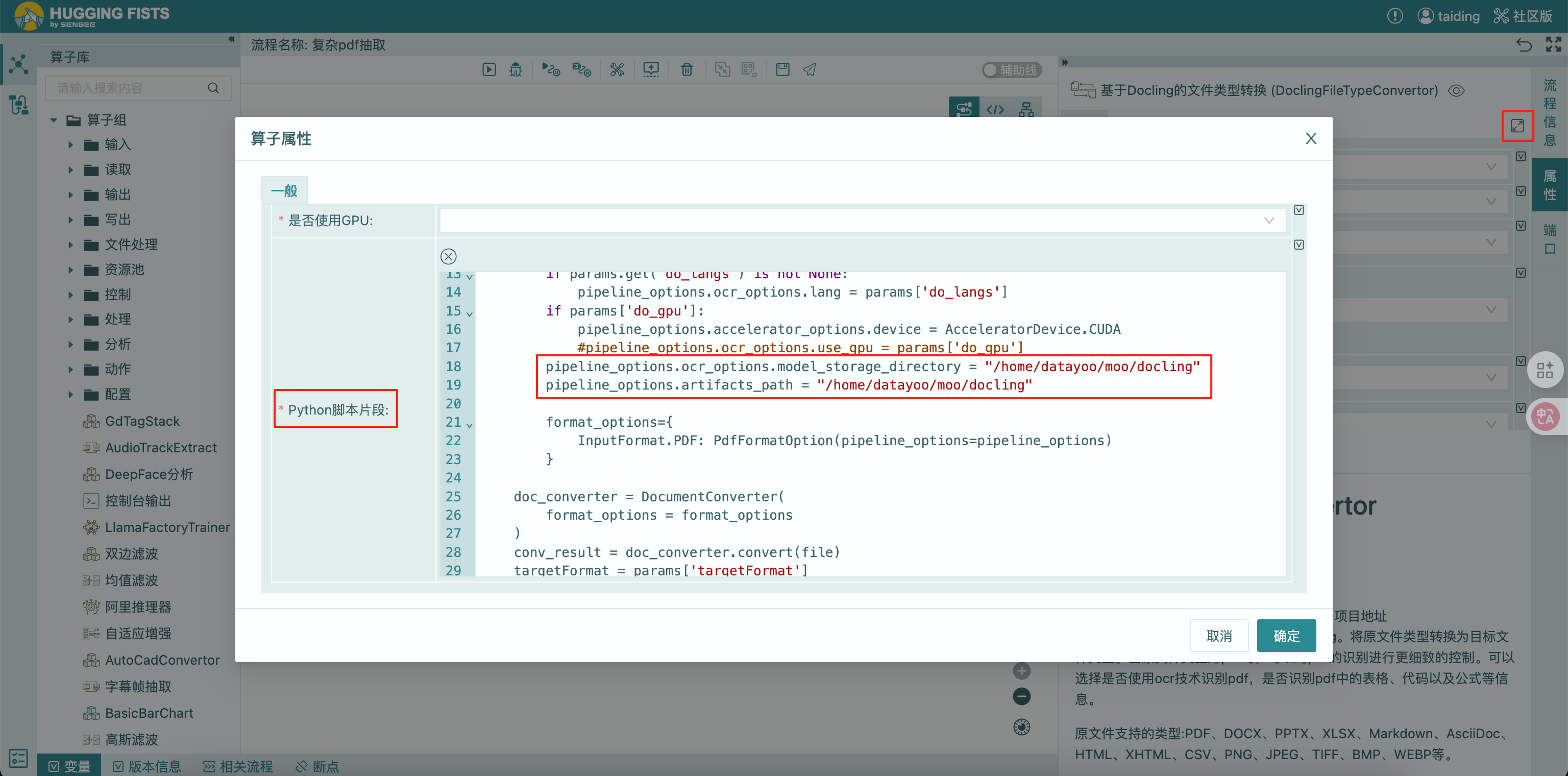Click the run flow play icon
This screenshot has width=1568, height=776.
(x=489, y=69)
